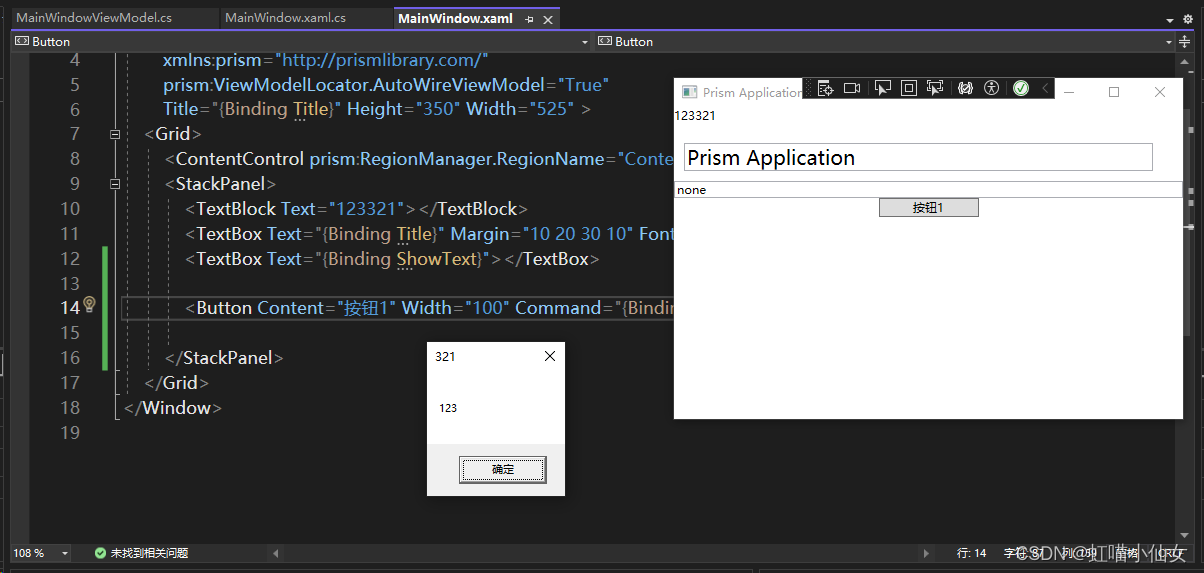Open the 108 % zoom dropdown
1204x573 pixels.
pyautogui.click(x=65, y=553)
